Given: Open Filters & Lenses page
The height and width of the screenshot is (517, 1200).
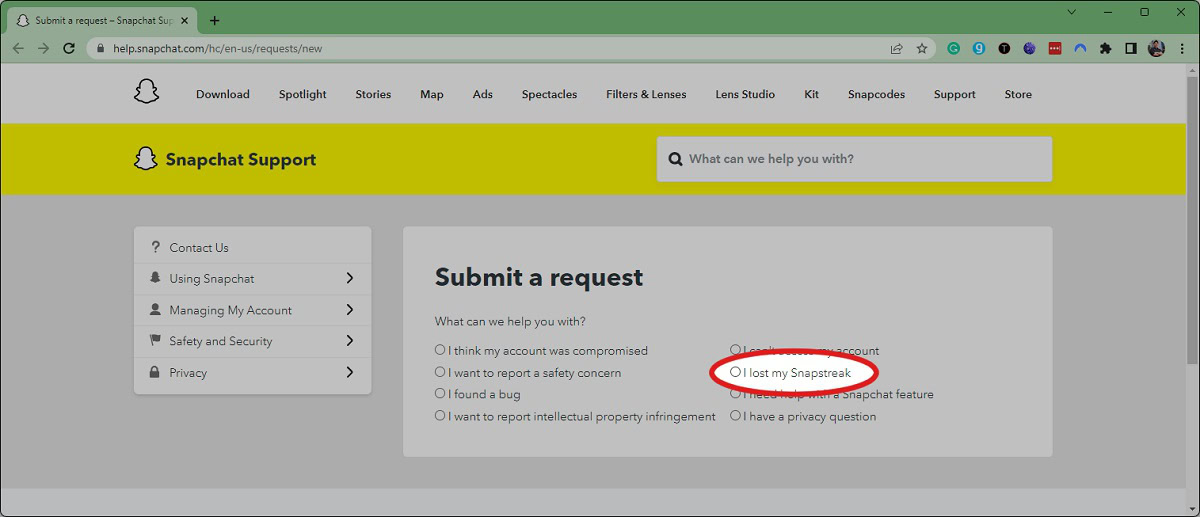Looking at the screenshot, I should 646,94.
